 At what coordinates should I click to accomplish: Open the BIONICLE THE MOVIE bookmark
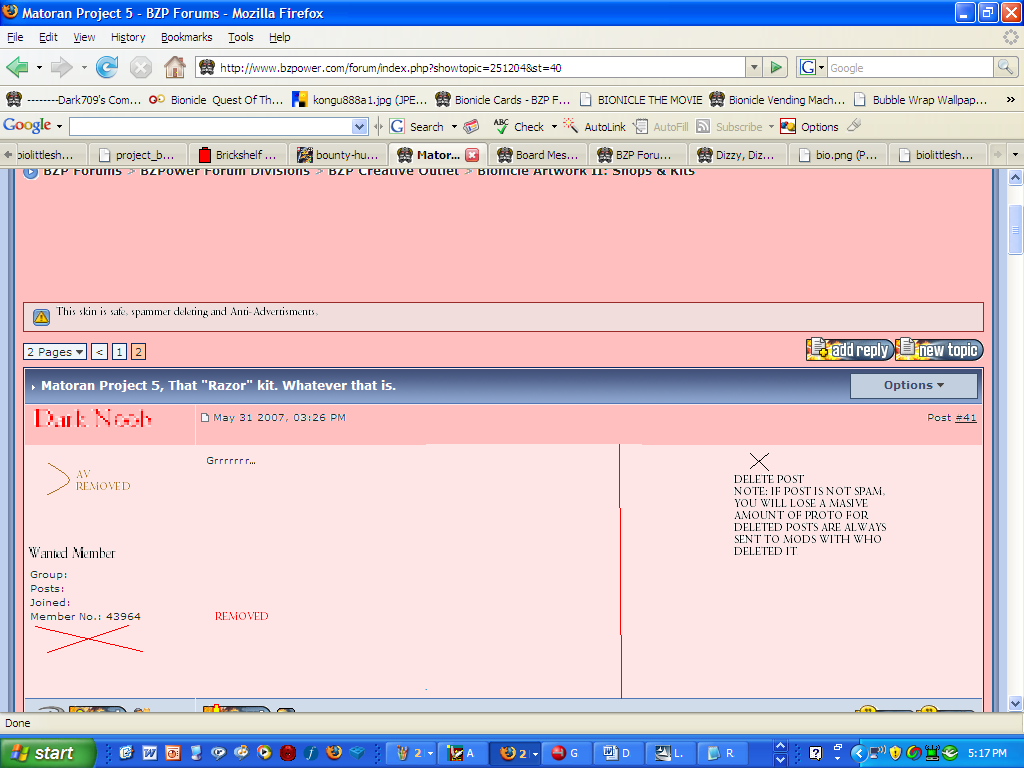641,100
